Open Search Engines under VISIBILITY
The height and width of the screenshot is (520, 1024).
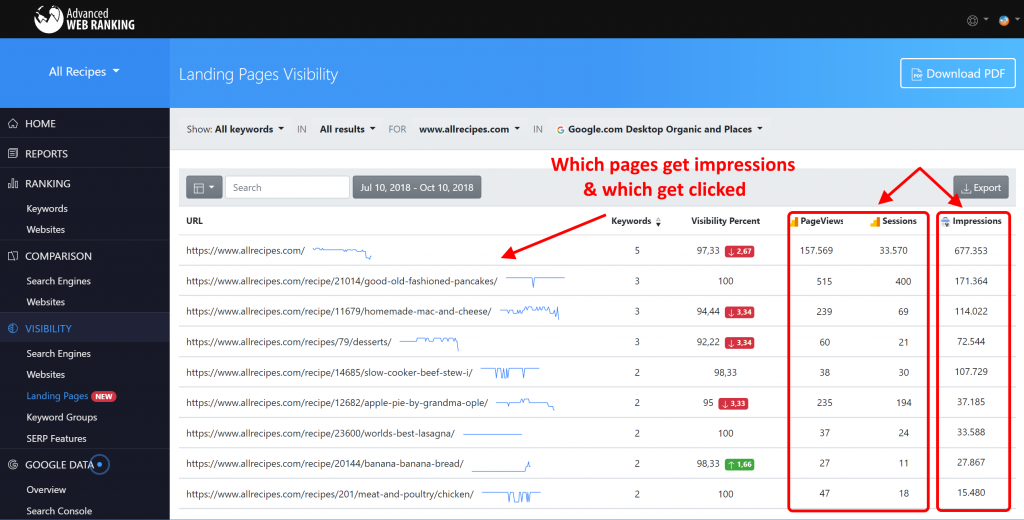(59, 353)
